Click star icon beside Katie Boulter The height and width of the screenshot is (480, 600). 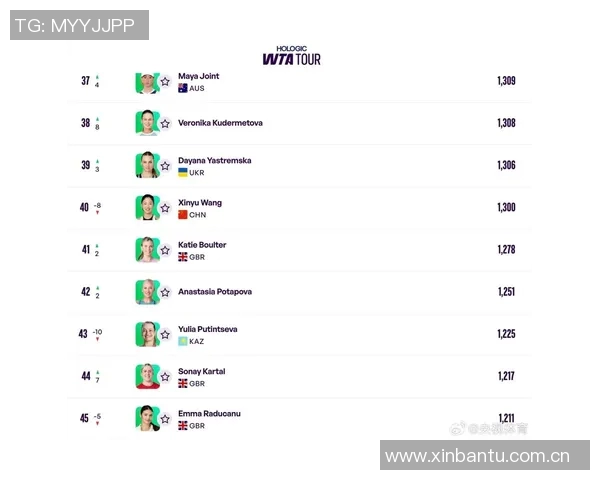click(x=165, y=250)
